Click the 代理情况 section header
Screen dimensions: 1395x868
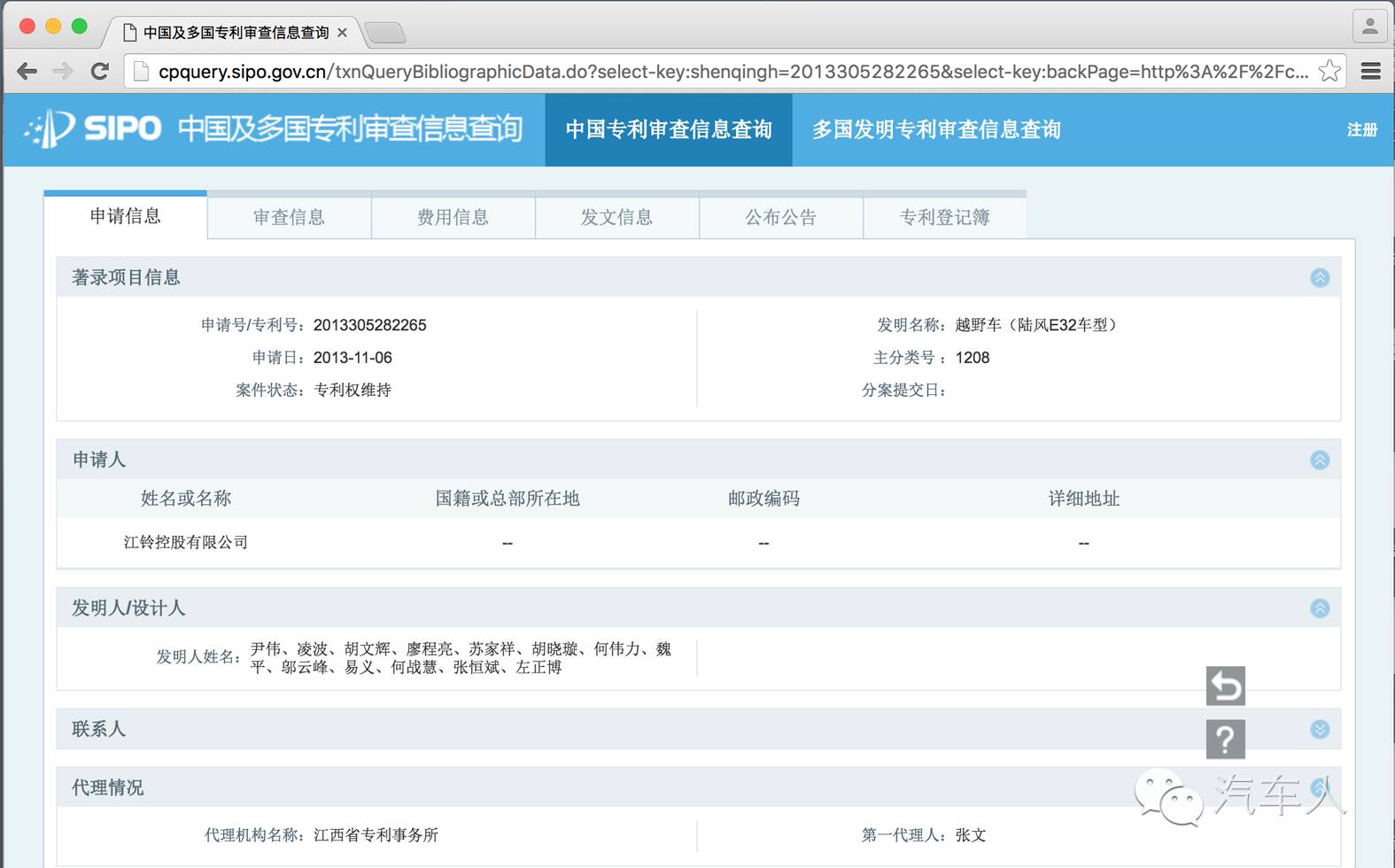[x=698, y=787]
